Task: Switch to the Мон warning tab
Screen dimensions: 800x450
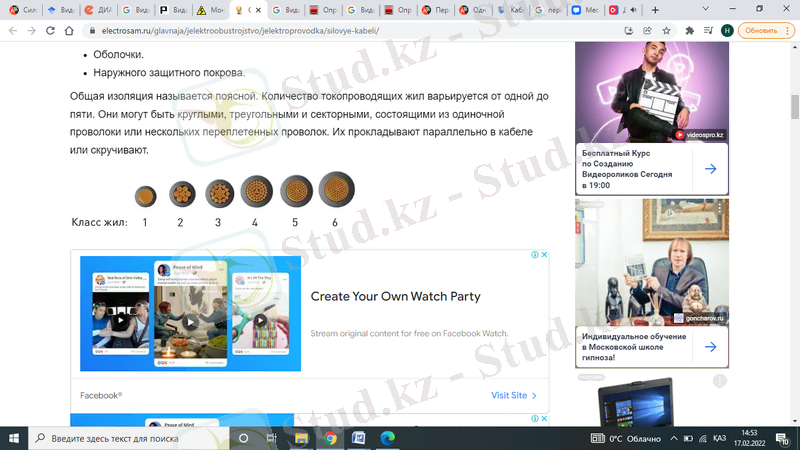Action: pyautogui.click(x=211, y=10)
